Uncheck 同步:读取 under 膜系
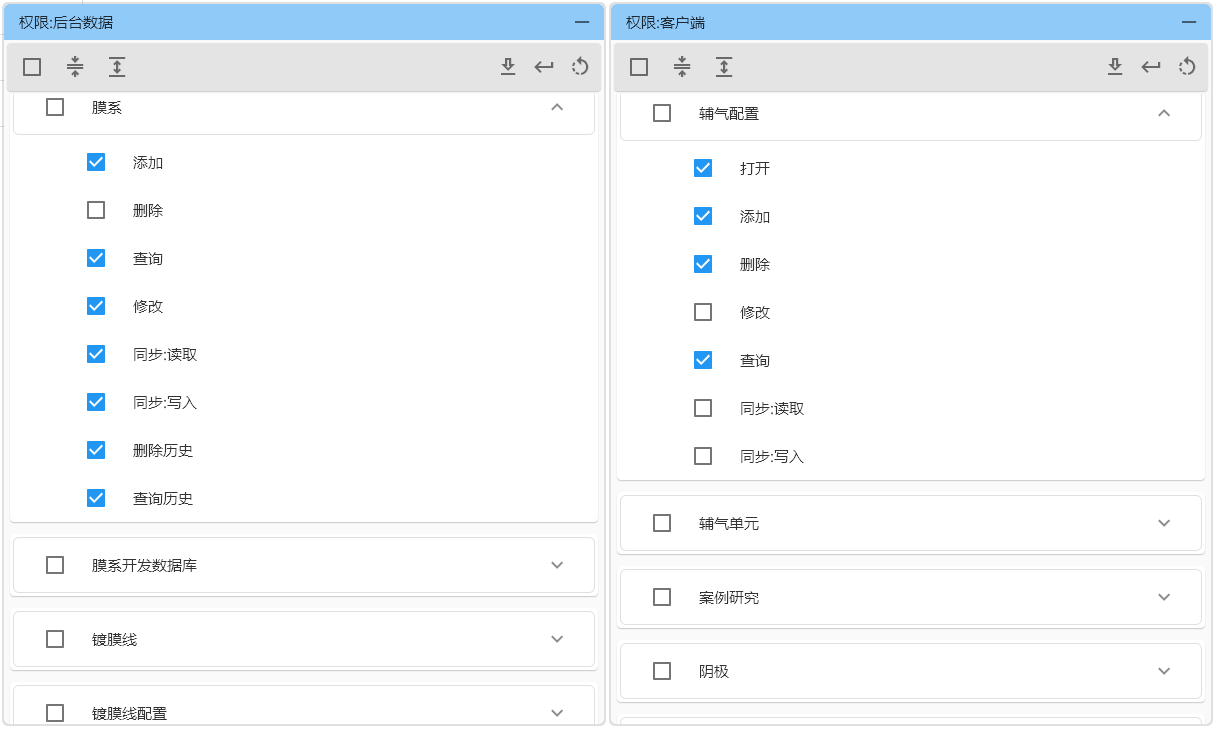Viewport: 1216px width, 730px height. coord(96,354)
